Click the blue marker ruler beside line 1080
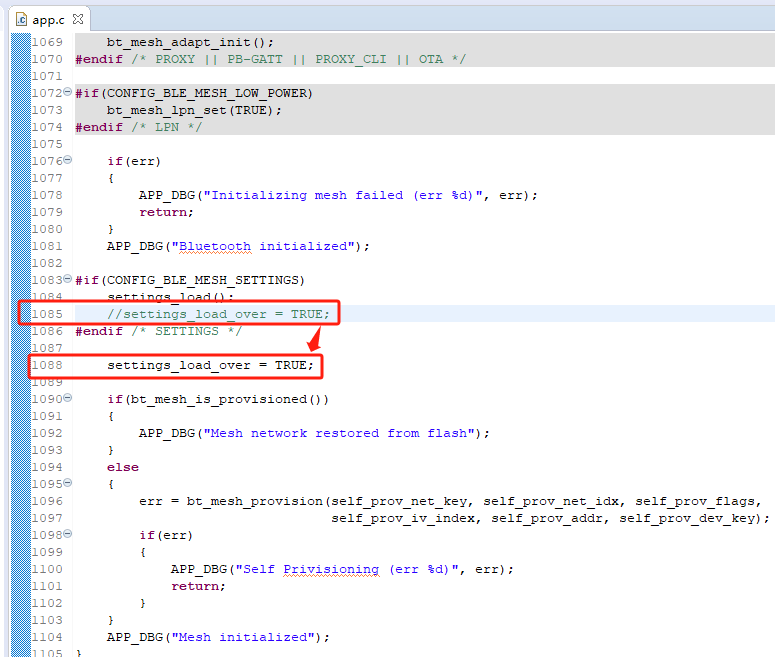 [21, 229]
